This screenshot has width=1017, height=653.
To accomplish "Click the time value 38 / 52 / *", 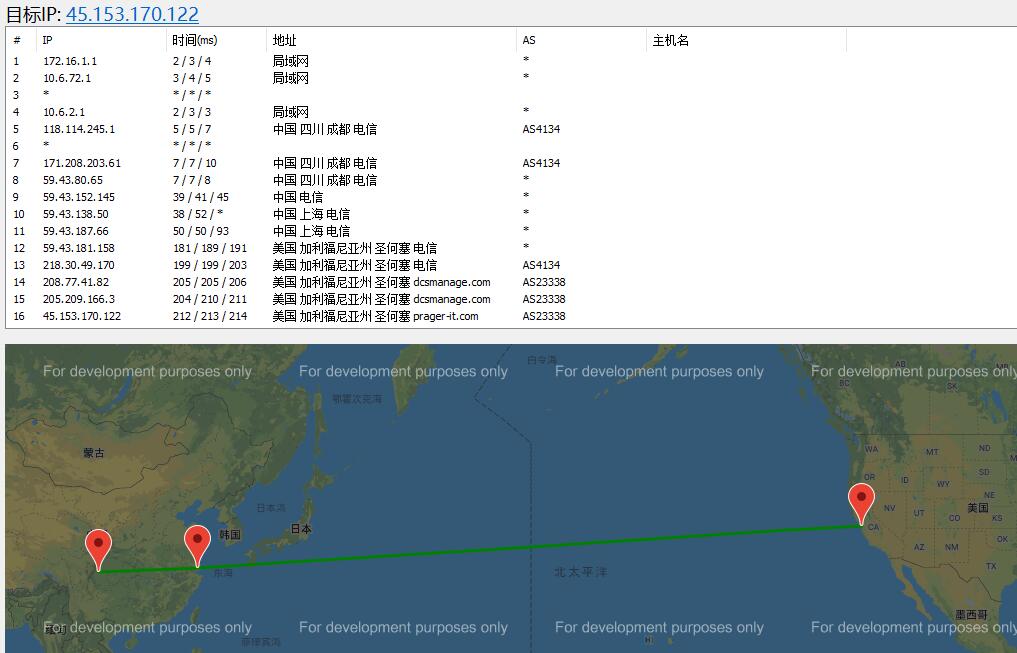I will click(x=198, y=214).
